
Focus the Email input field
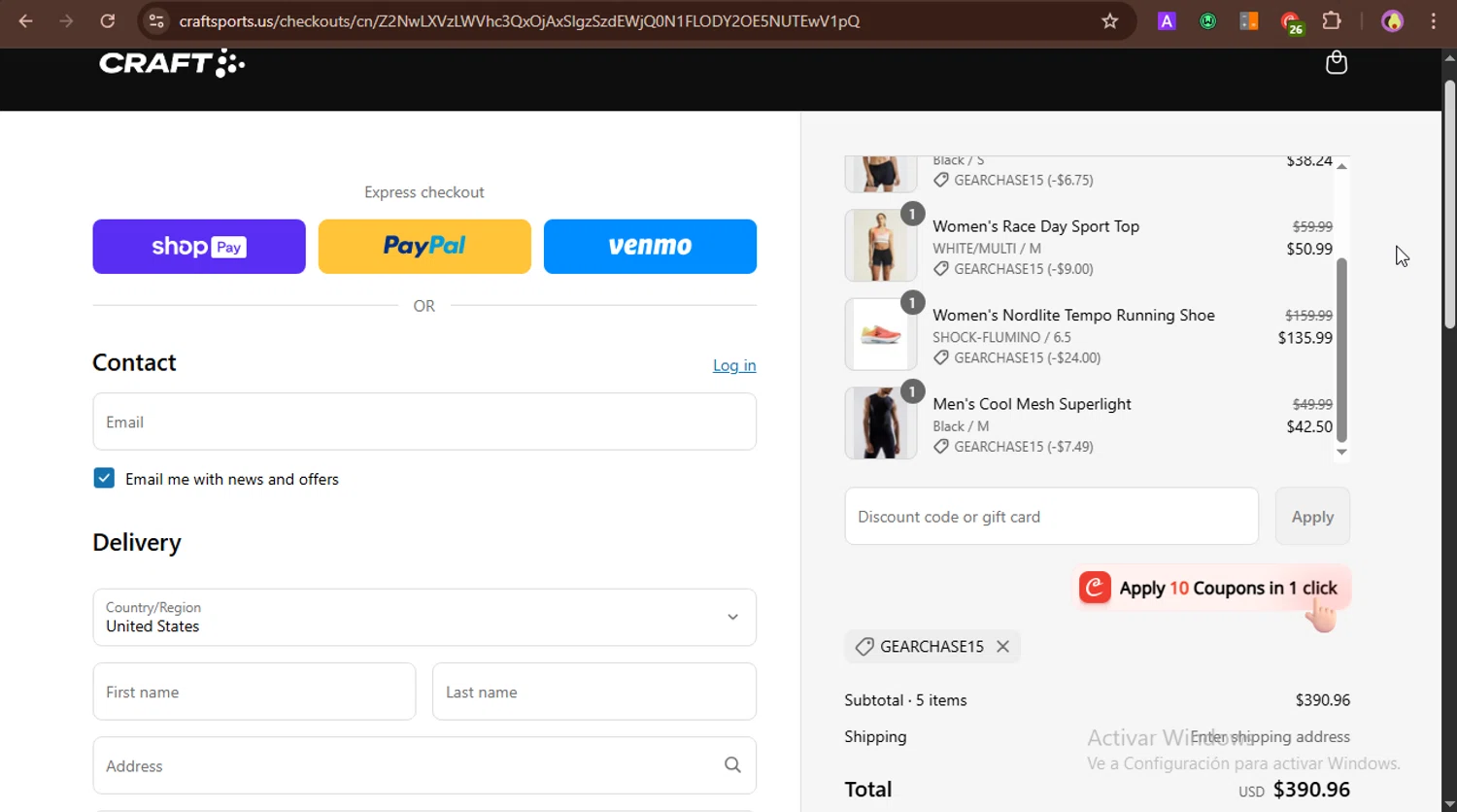[x=424, y=422]
